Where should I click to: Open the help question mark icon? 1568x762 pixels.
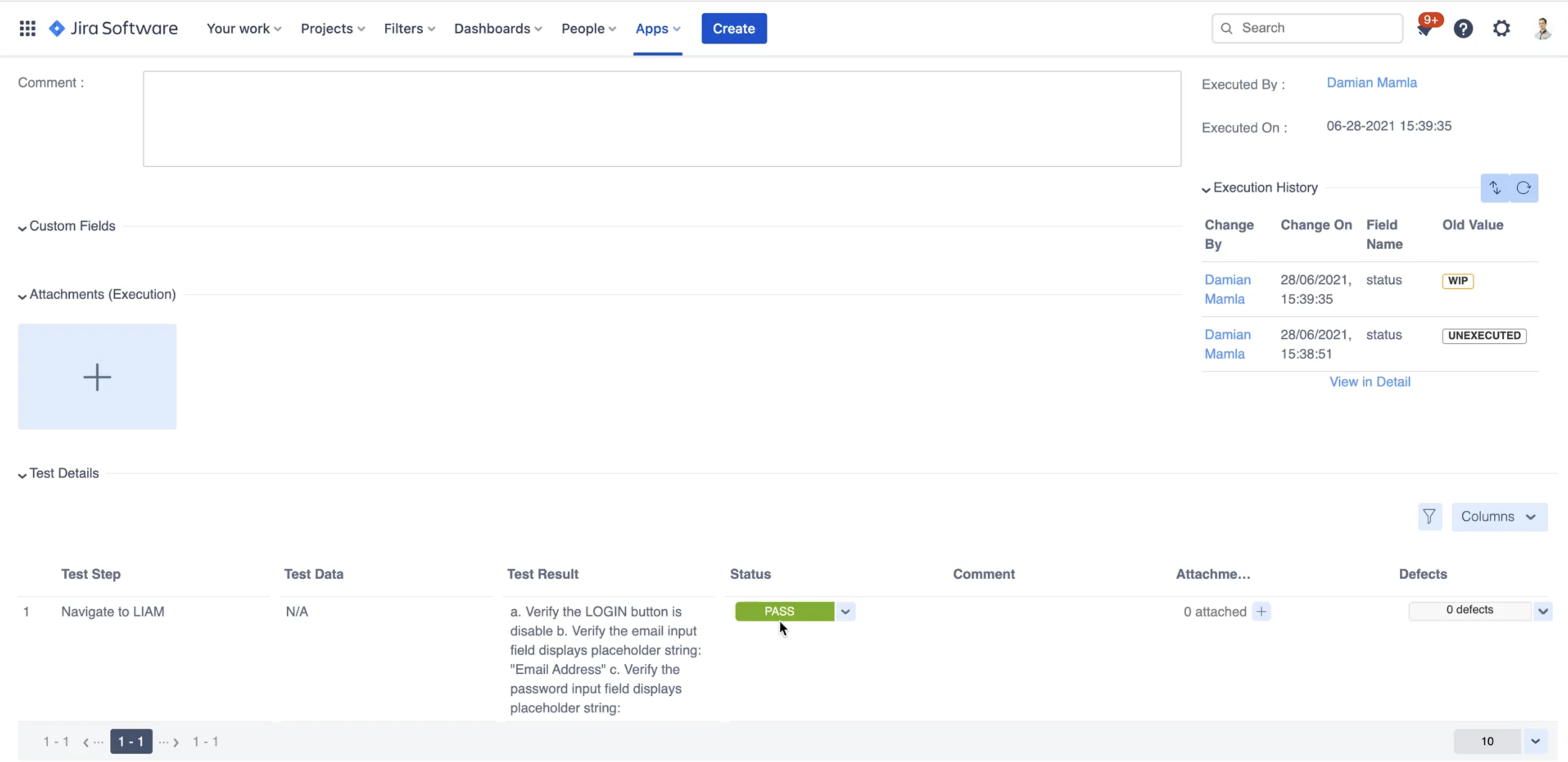(1463, 28)
